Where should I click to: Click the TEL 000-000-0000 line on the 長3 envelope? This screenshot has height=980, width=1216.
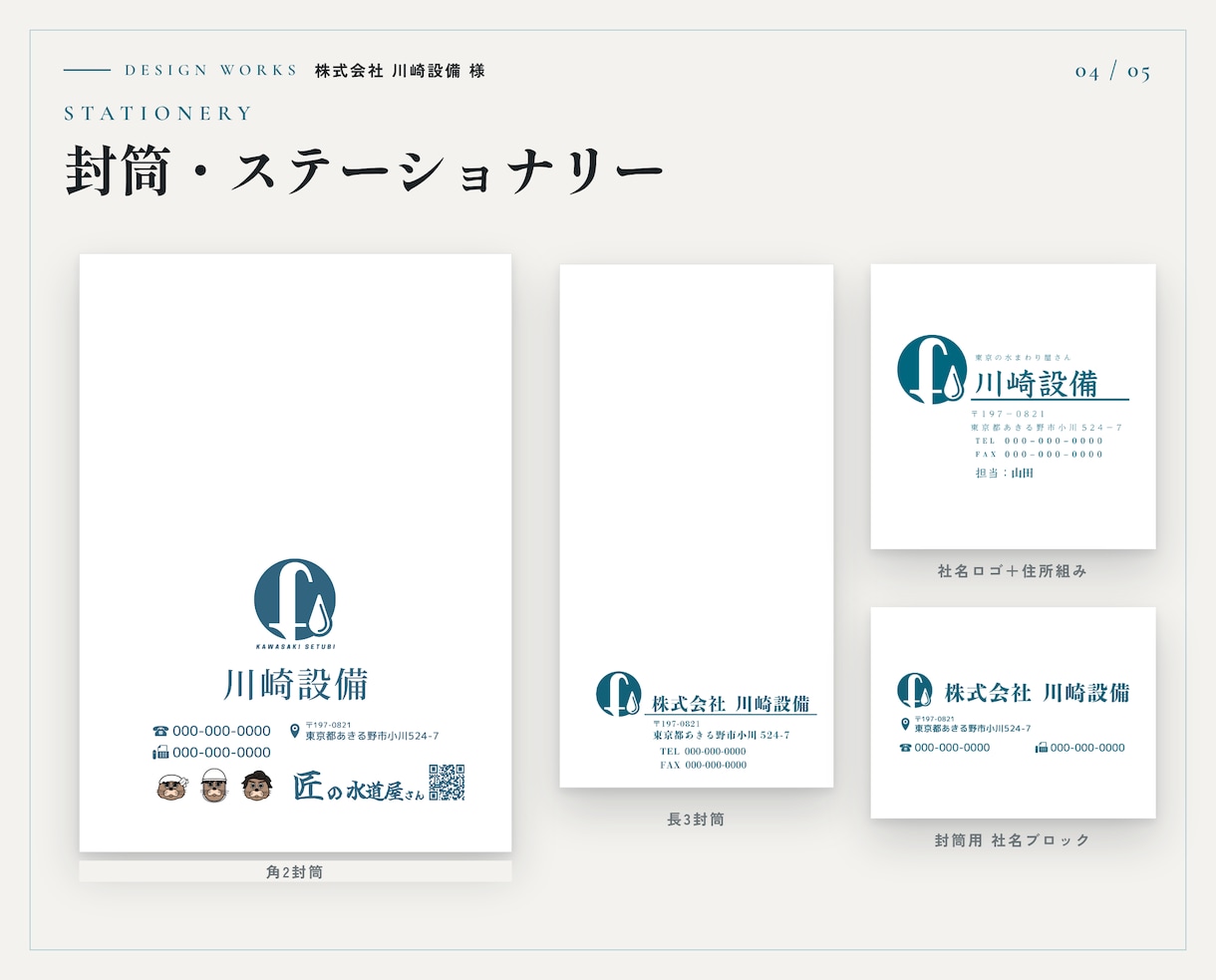tap(703, 752)
